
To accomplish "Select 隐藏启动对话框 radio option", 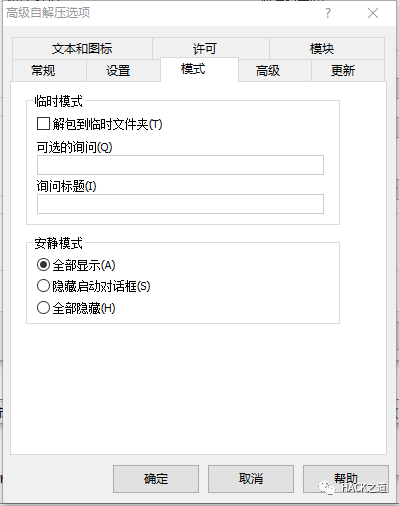I will (x=43, y=286).
